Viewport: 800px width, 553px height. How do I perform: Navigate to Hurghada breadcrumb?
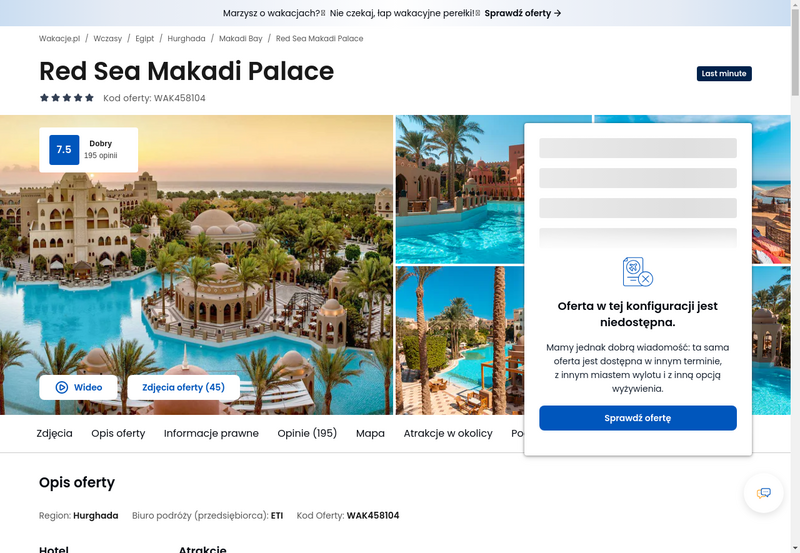pyautogui.click(x=186, y=39)
